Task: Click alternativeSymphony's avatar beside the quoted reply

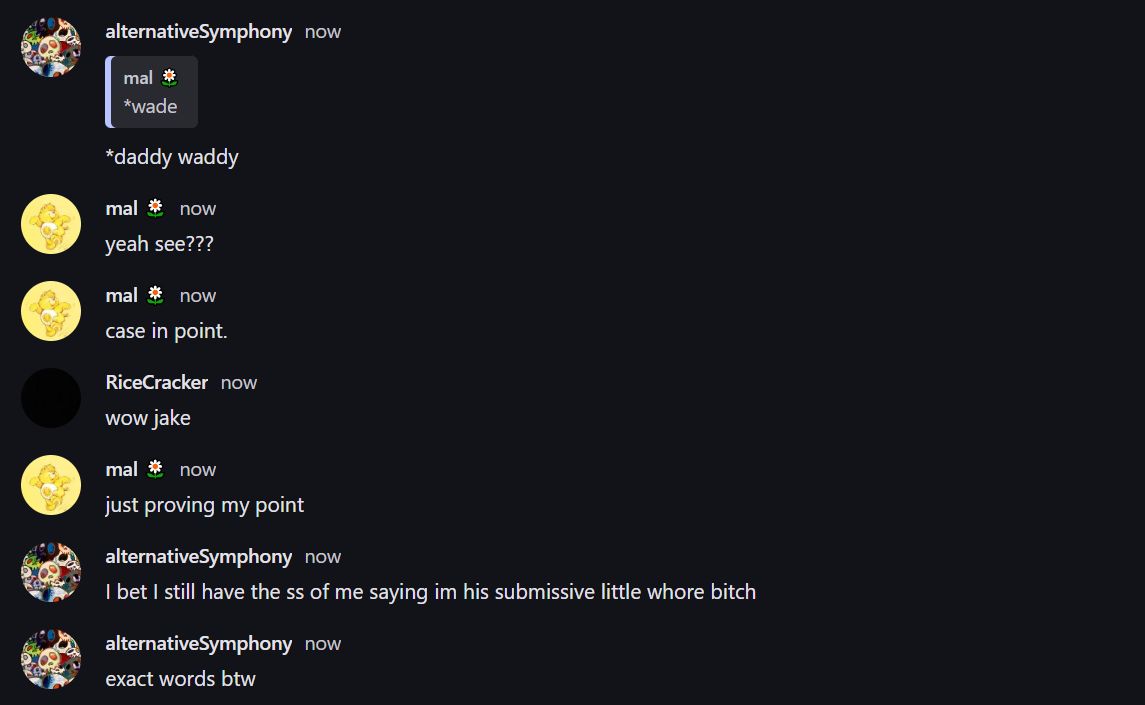Action: [x=51, y=47]
